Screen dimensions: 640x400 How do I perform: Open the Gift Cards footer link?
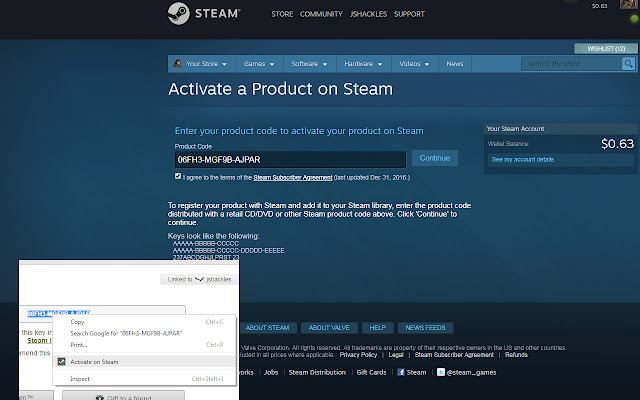(x=371, y=372)
